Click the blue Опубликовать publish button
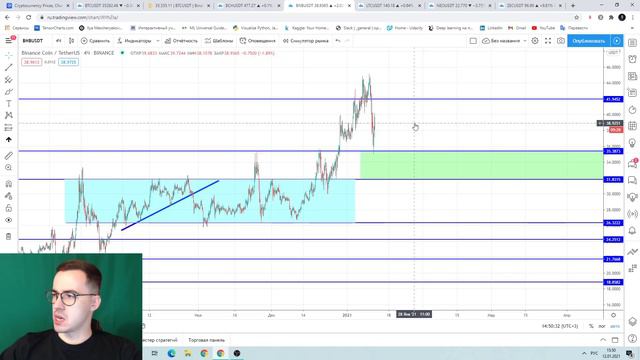 click(x=589, y=41)
